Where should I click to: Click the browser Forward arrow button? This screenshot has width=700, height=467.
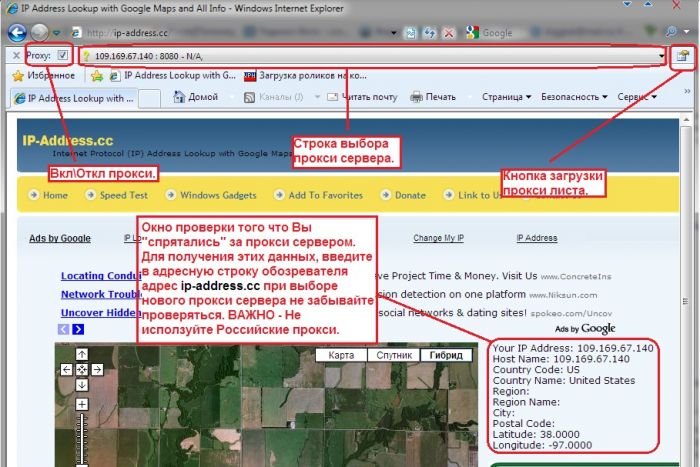pyautogui.click(x=39, y=33)
